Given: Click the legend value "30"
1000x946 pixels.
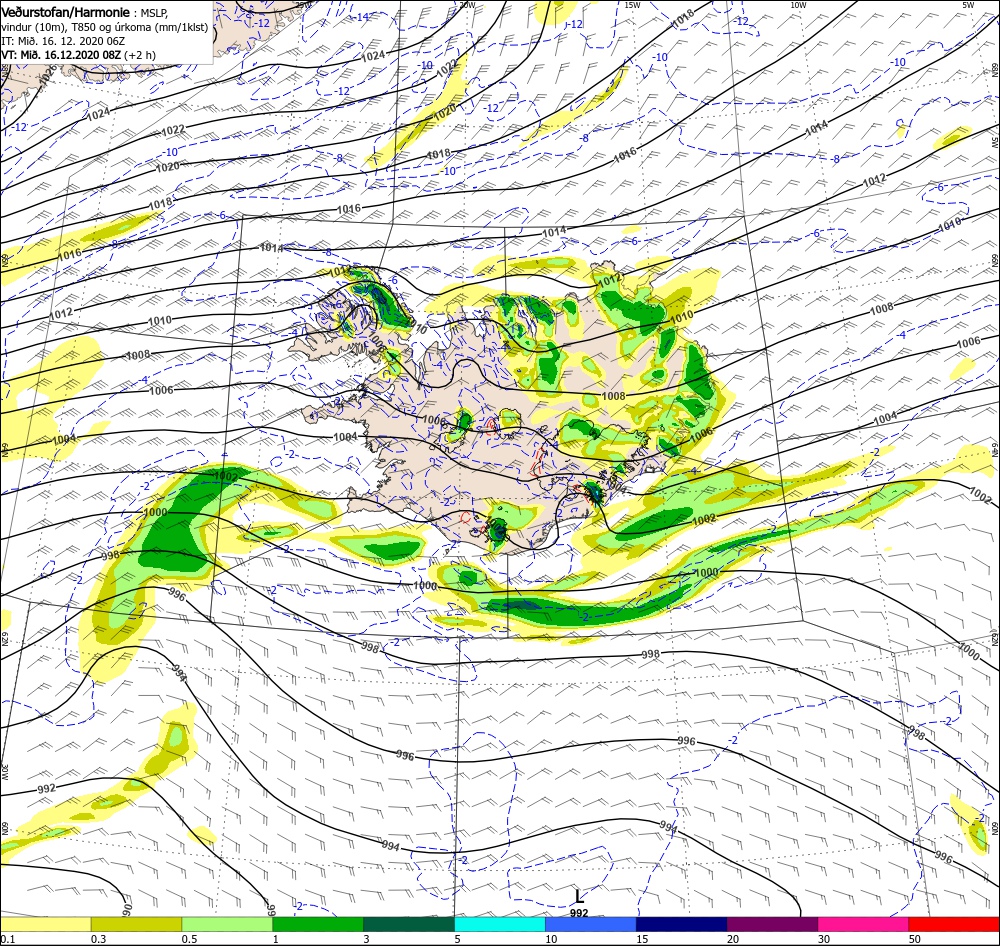Looking at the screenshot, I should pos(823,939).
